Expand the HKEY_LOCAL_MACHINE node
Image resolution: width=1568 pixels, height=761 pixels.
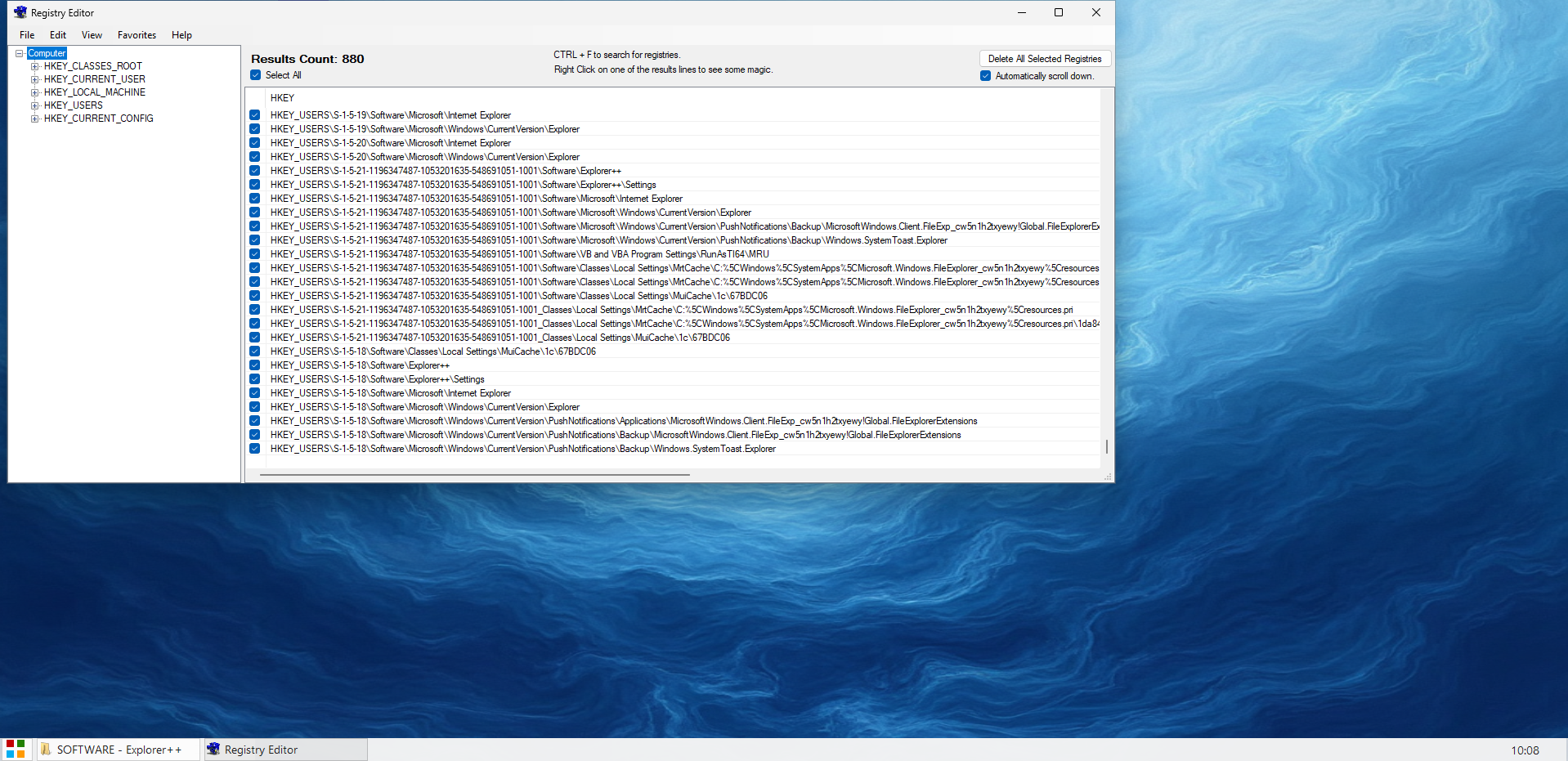(x=34, y=92)
